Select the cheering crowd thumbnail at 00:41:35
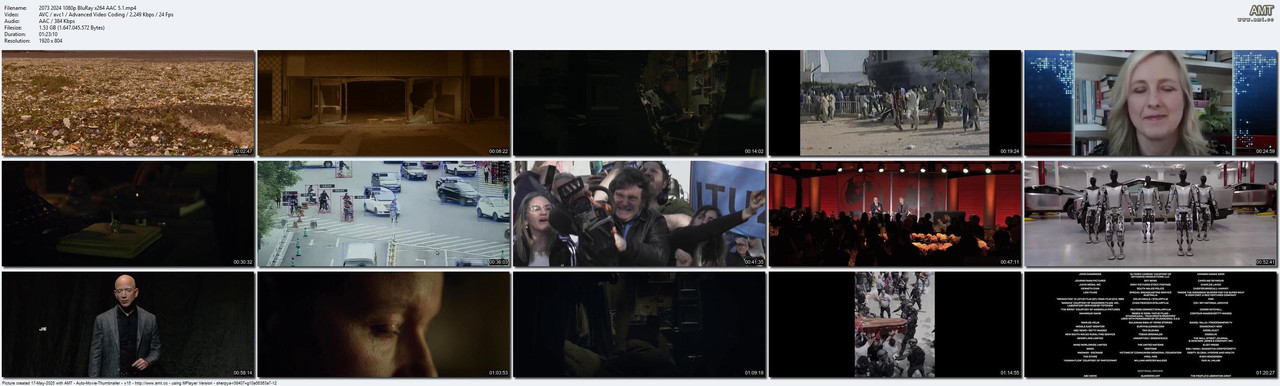This screenshot has height=386, width=1280. pos(640,214)
